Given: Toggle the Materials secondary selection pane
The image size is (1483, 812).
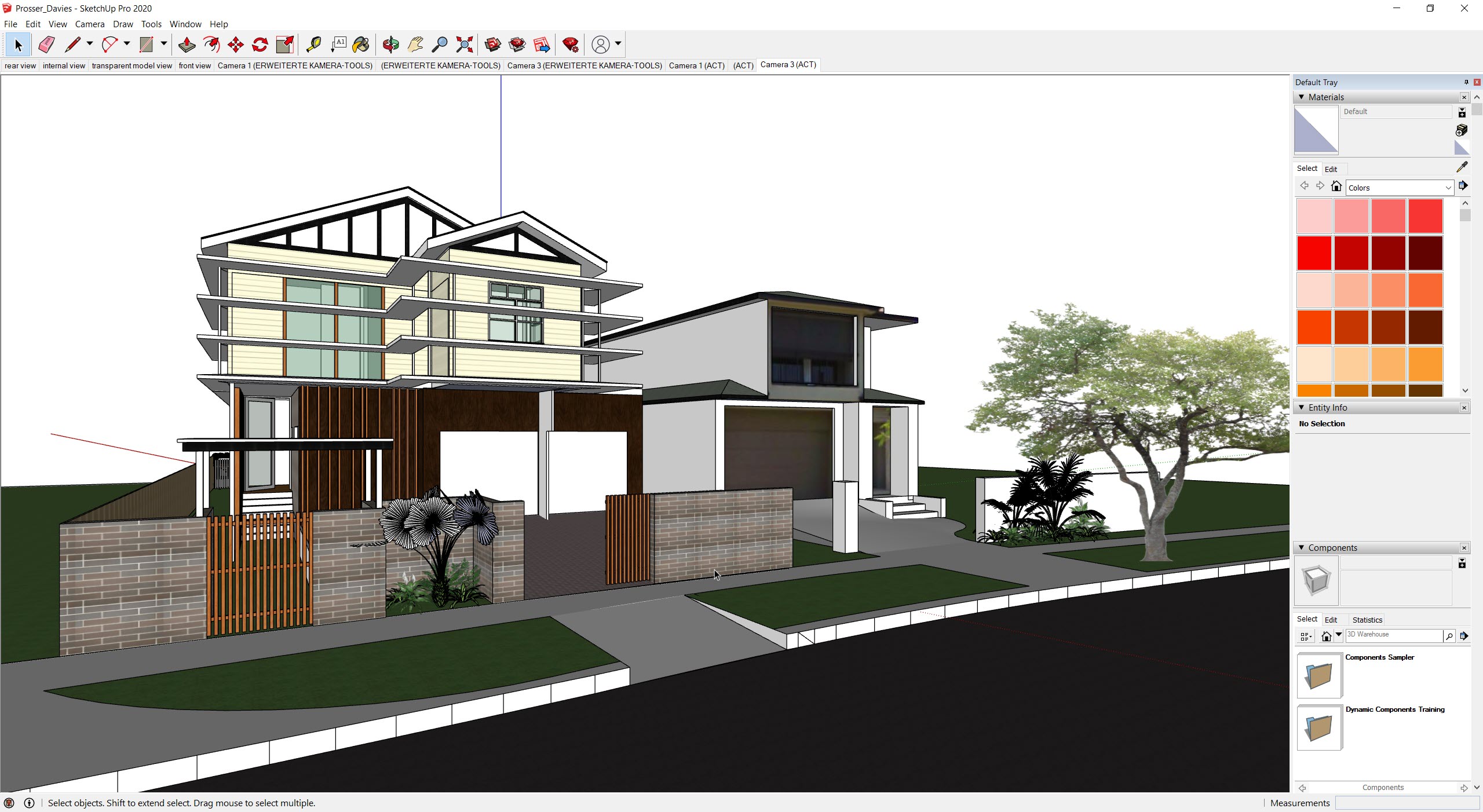Looking at the screenshot, I should [1462, 112].
